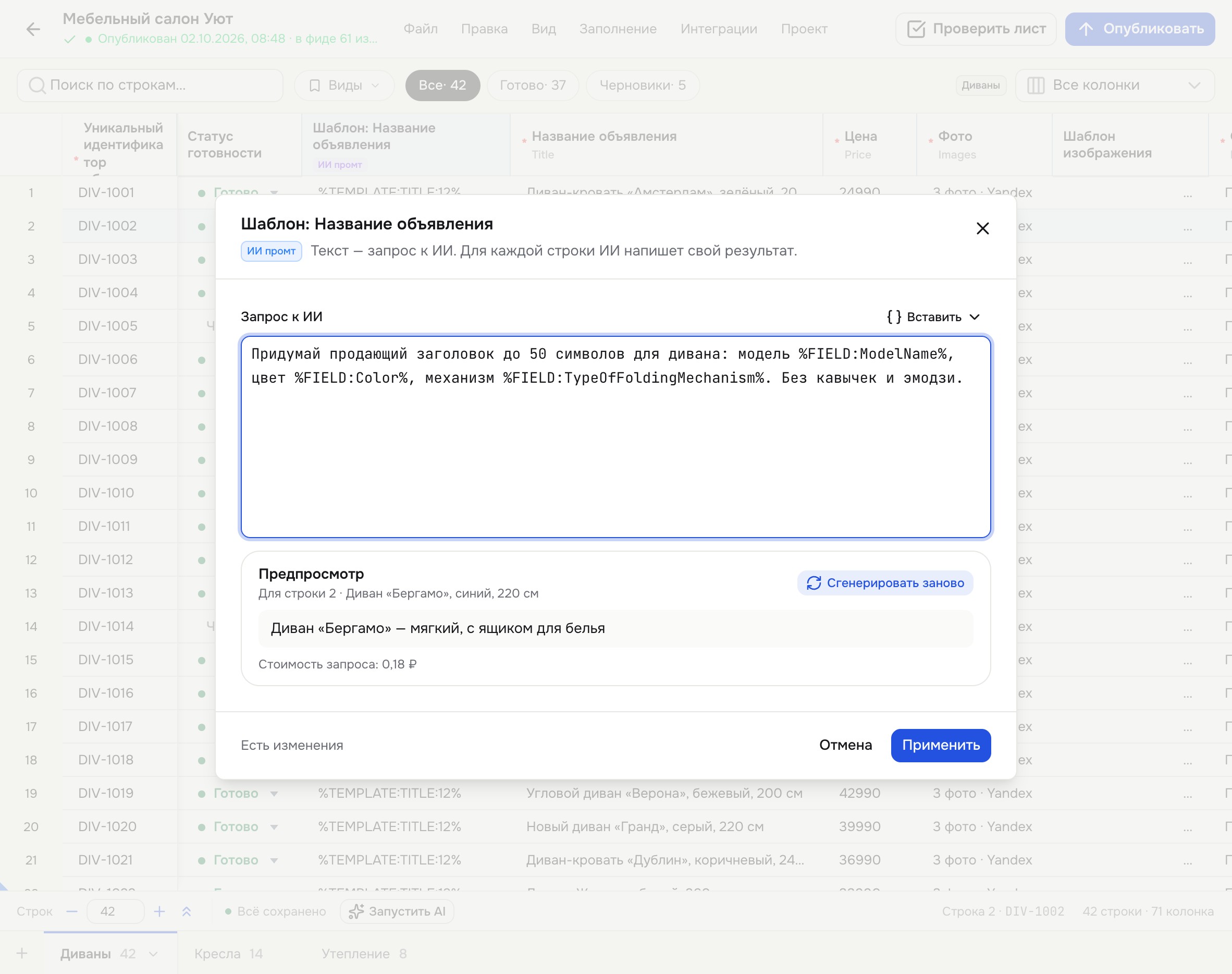The width and height of the screenshot is (1232, 974).
Task: Close the Шаблон dialog with X icon
Action: coord(982,229)
